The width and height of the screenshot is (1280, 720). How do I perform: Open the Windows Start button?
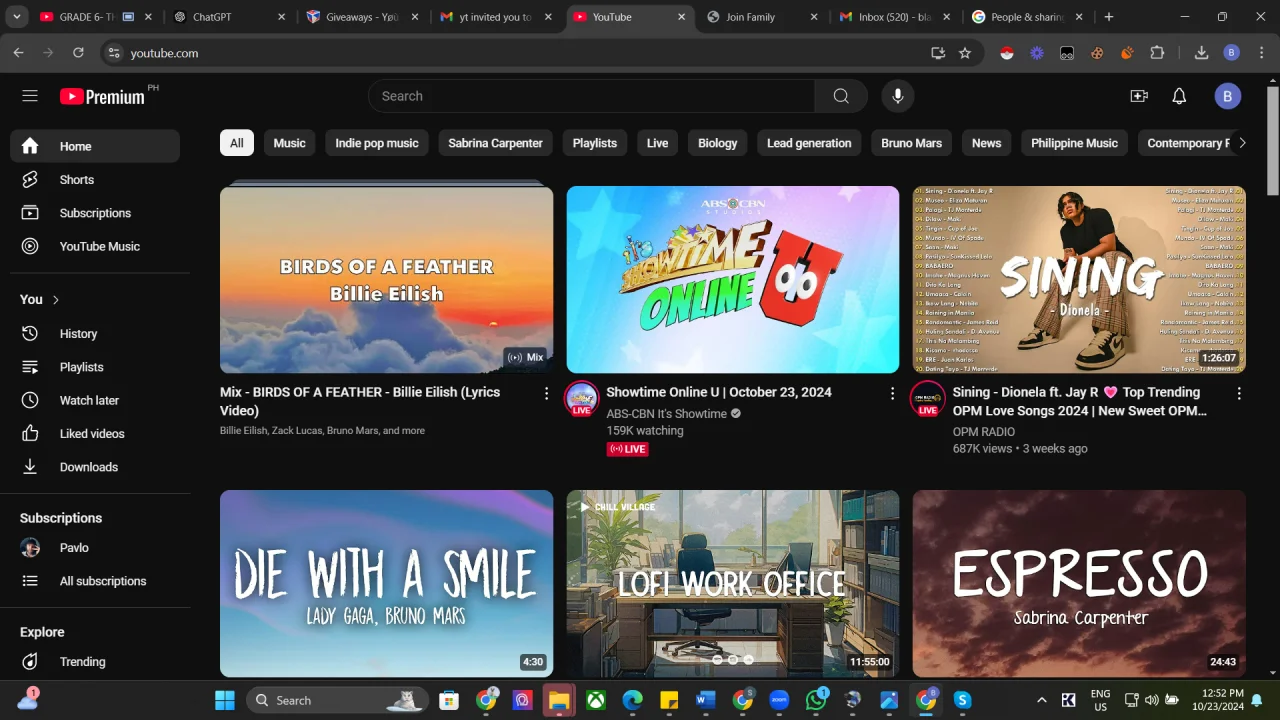tap(224, 700)
